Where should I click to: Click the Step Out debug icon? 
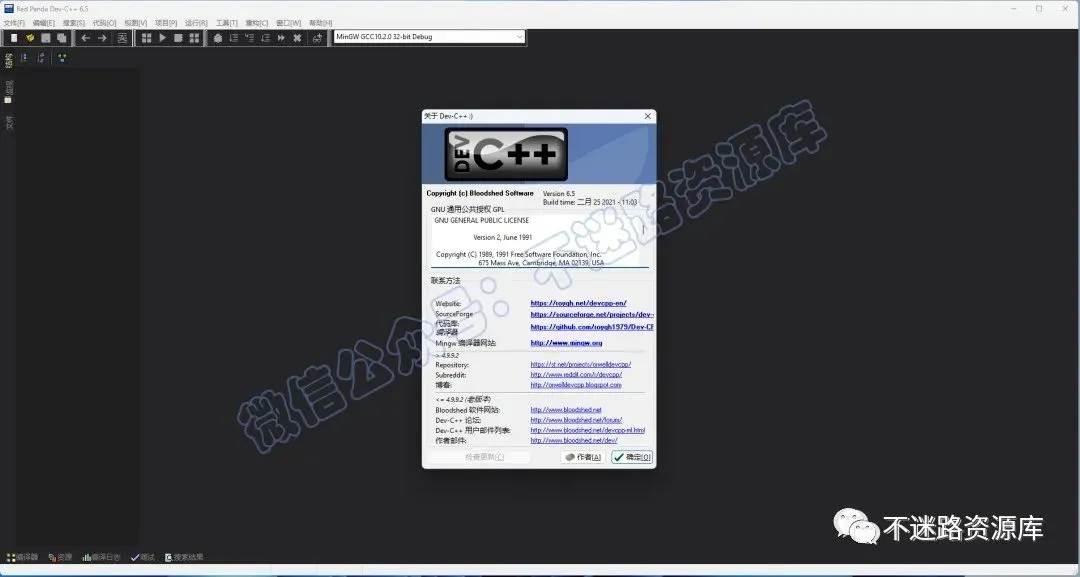point(265,38)
